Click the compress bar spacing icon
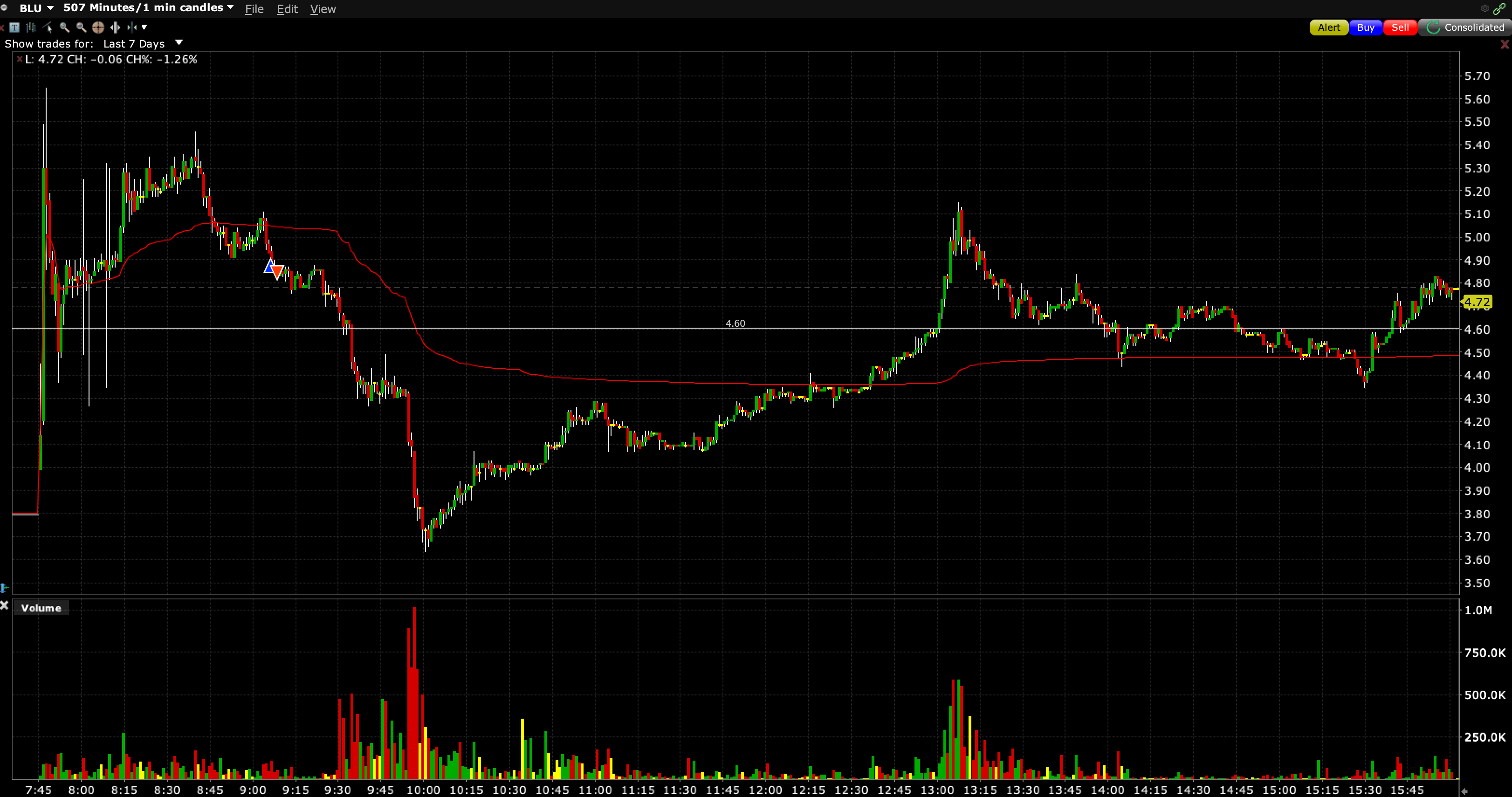Viewport: 1512px width, 797px height. [131, 27]
